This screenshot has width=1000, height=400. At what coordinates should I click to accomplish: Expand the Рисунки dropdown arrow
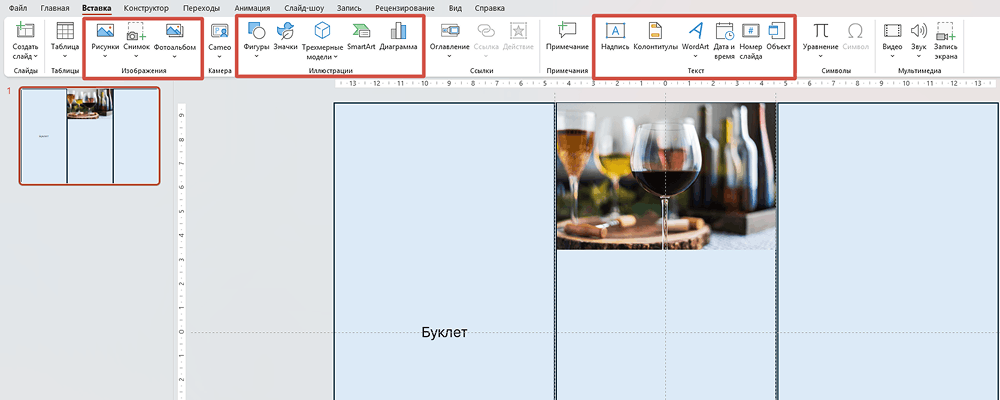[105, 56]
